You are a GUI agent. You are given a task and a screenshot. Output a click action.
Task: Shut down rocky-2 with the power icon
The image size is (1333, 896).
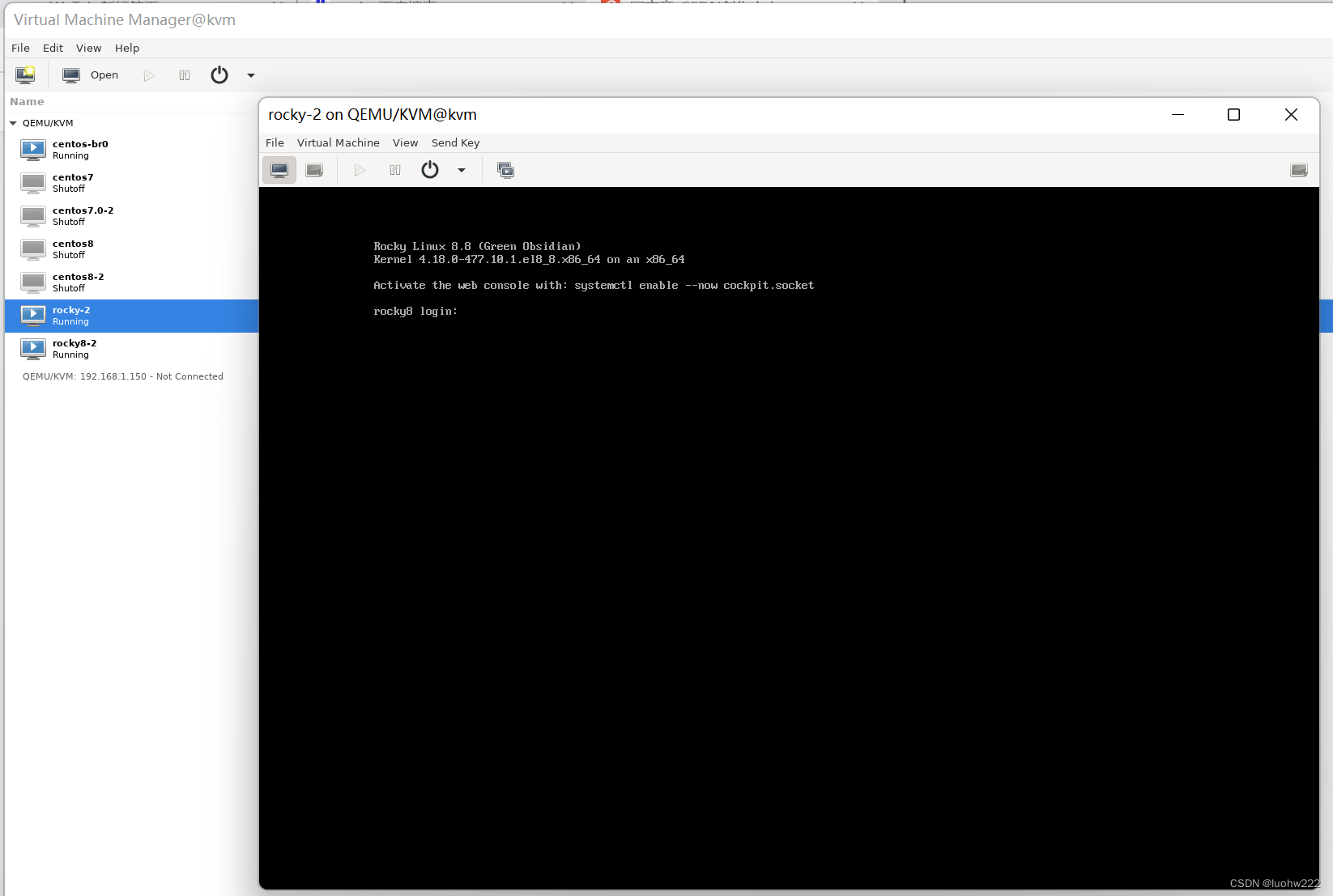(x=430, y=170)
